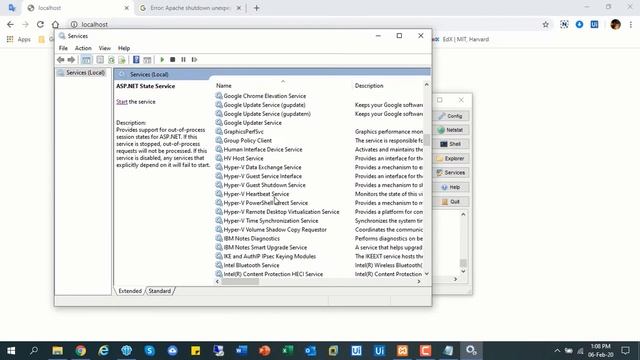The image size is (640, 360).
Task: Open the Help menu in Services
Action: (124, 48)
